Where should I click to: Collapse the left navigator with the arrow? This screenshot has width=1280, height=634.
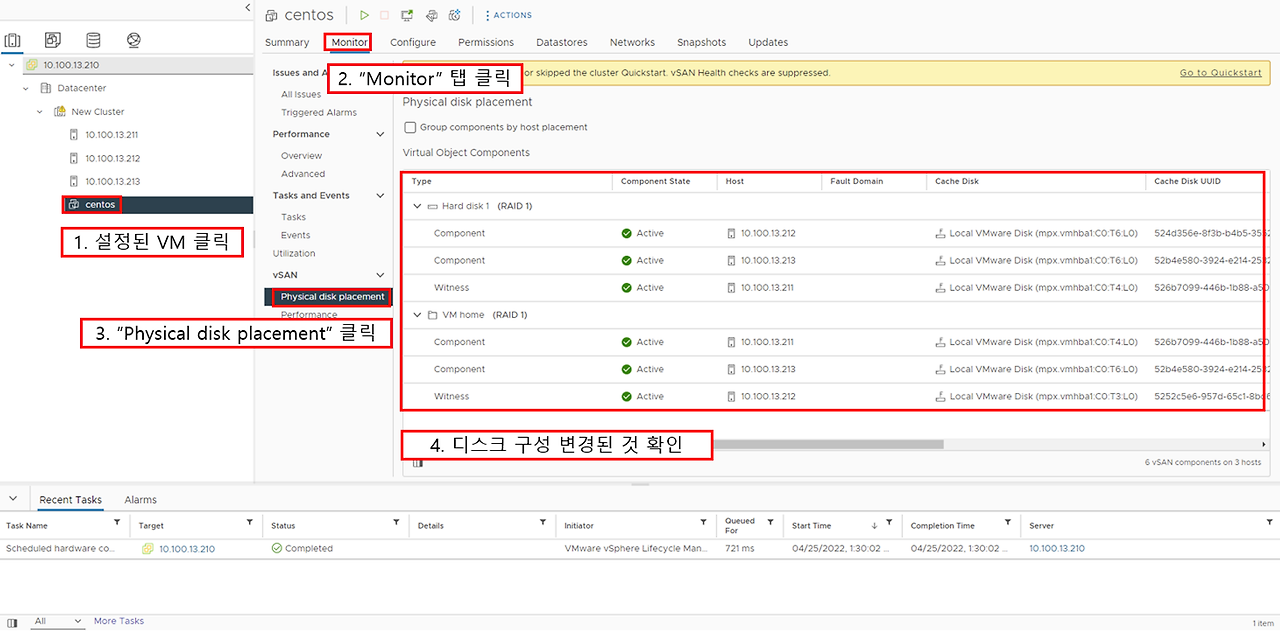[x=248, y=7]
